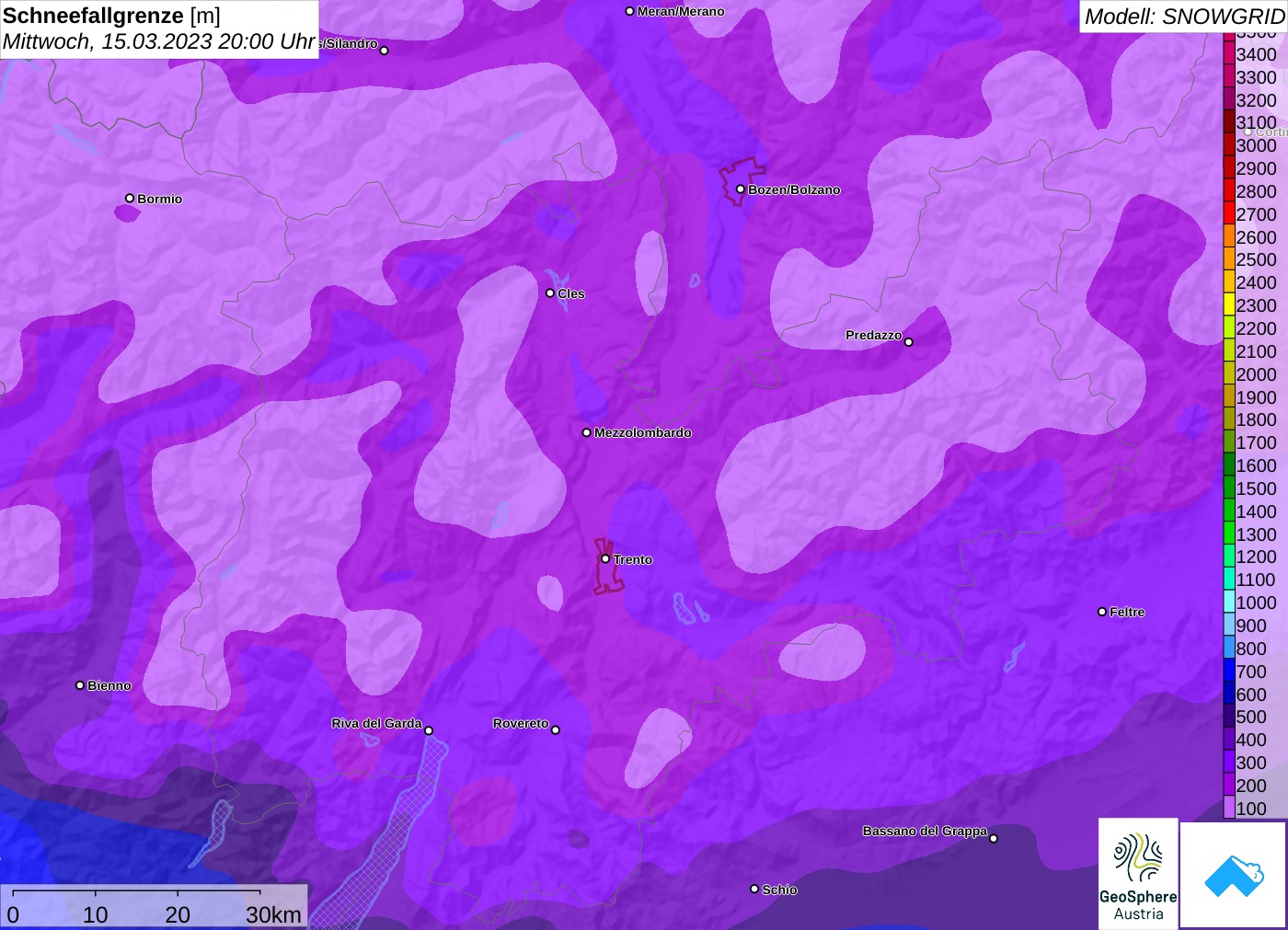
Task: Click the Feltre city marker
Action: click(x=1102, y=612)
